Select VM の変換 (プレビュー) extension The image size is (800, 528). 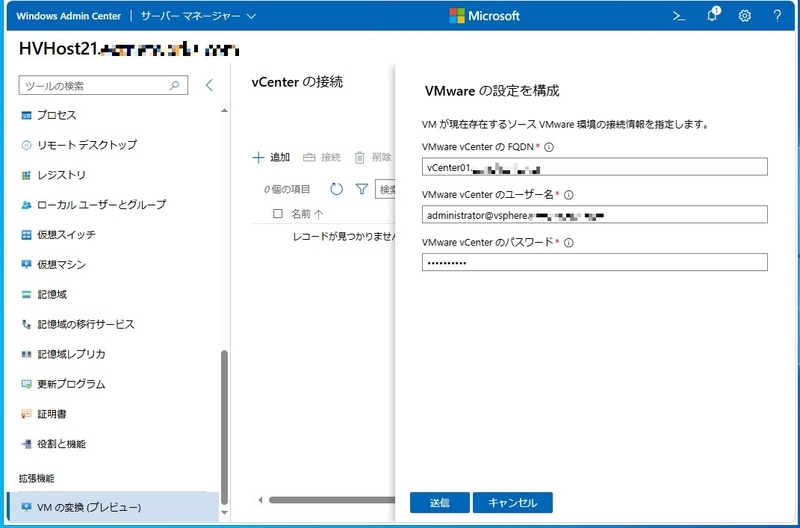(113, 507)
